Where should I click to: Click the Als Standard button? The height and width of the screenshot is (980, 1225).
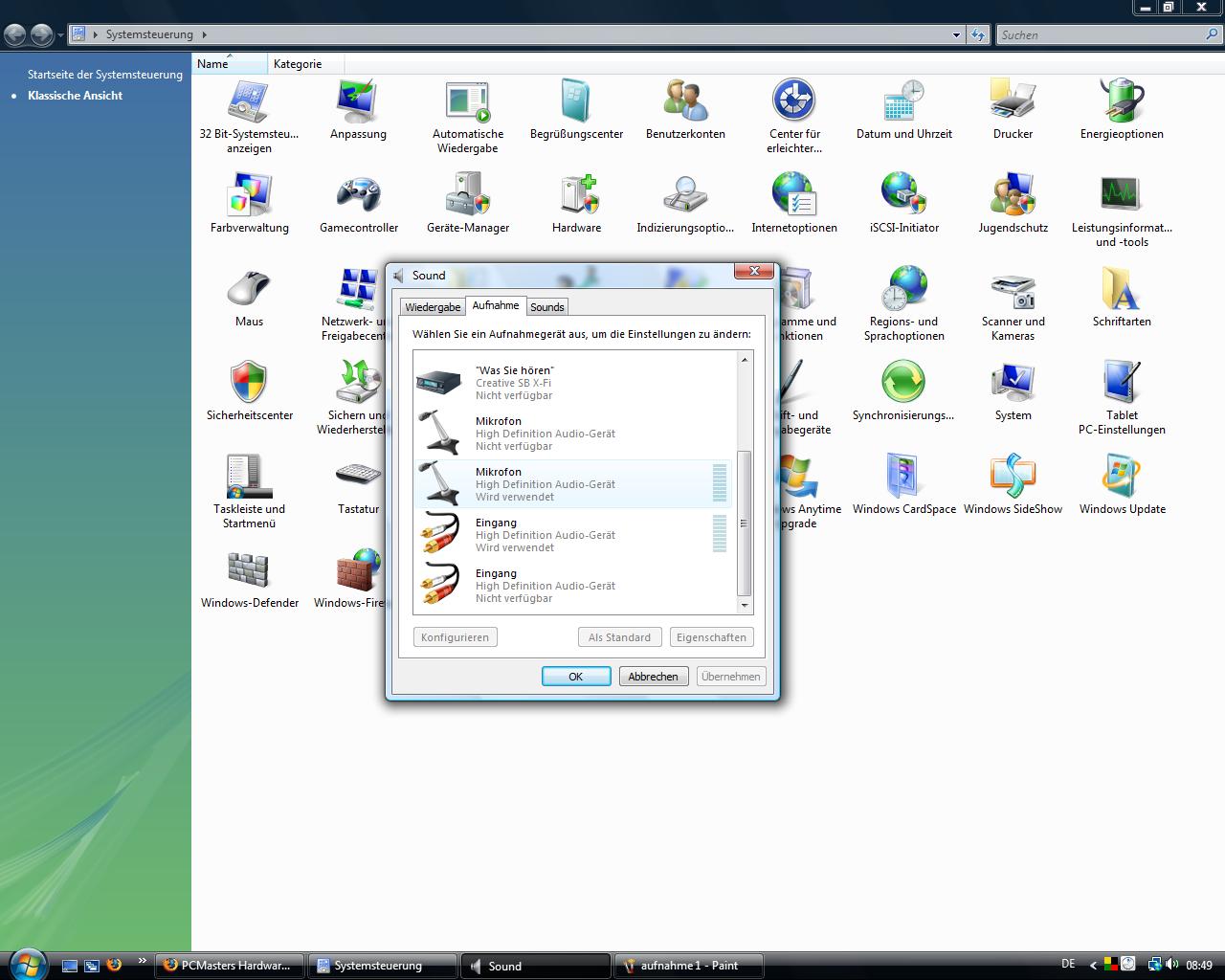(x=619, y=637)
